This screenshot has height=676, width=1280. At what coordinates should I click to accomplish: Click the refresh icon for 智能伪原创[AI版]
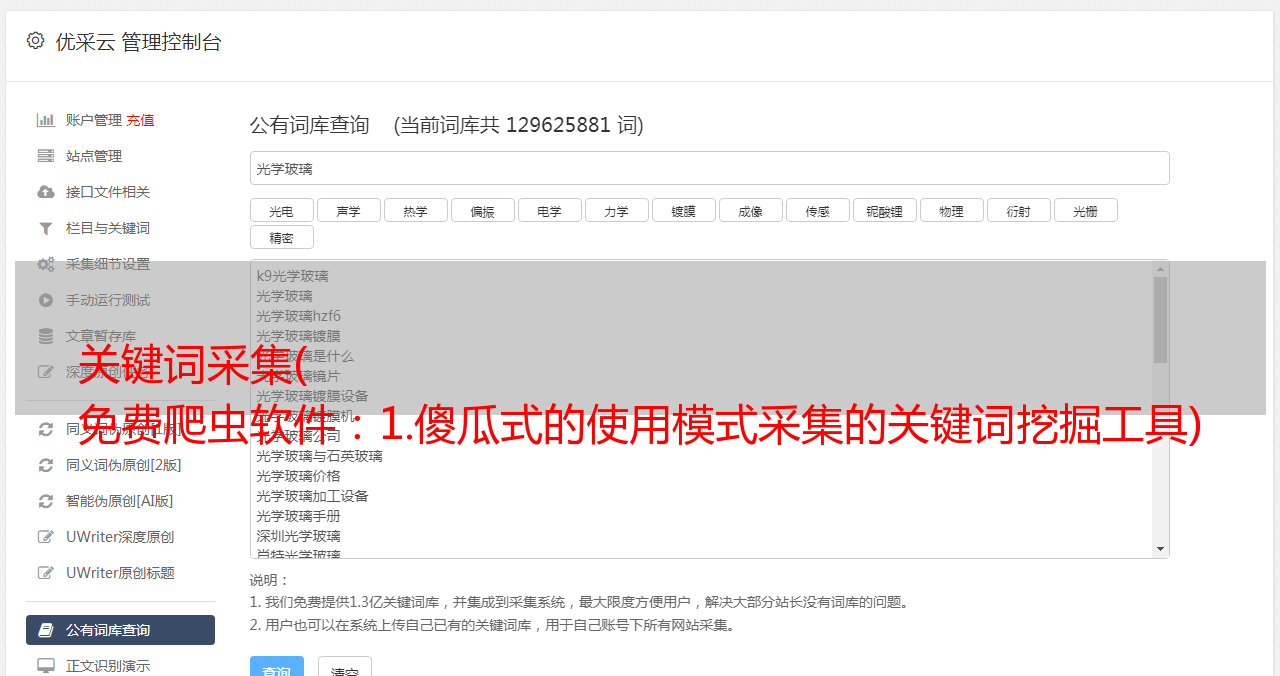[x=46, y=501]
